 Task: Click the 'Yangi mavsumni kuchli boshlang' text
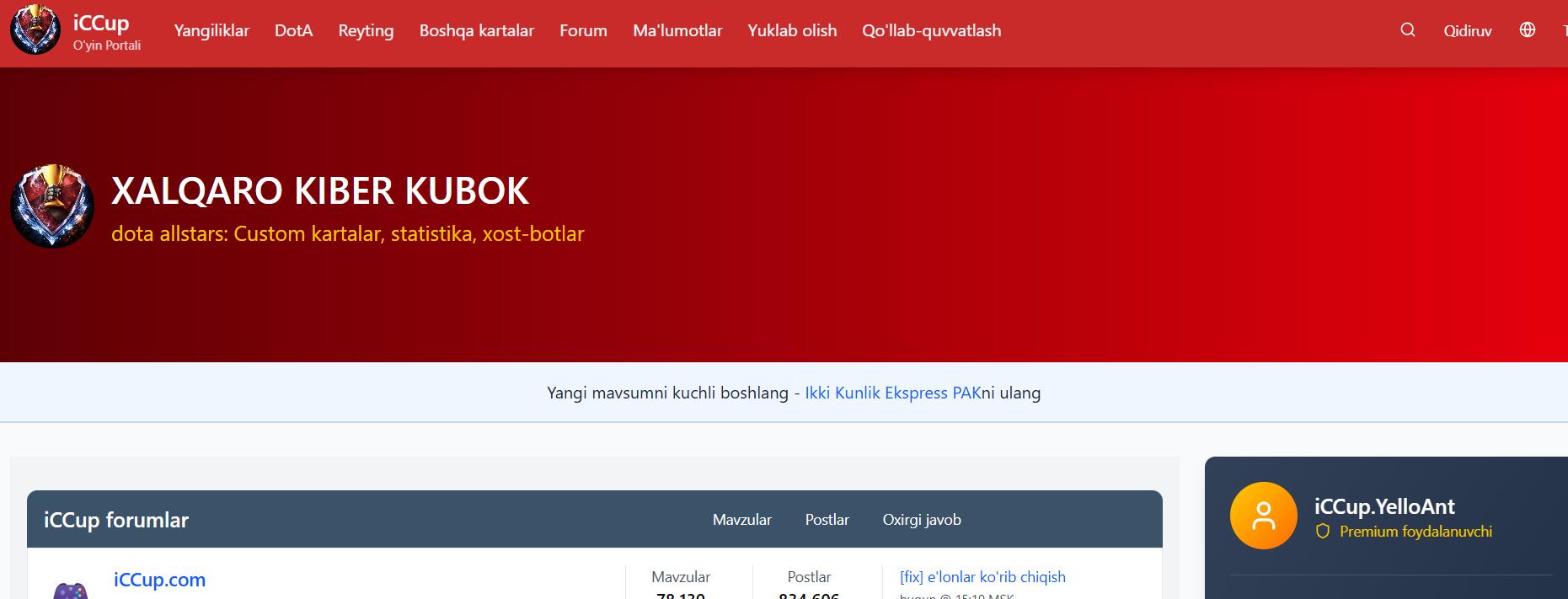[667, 393]
